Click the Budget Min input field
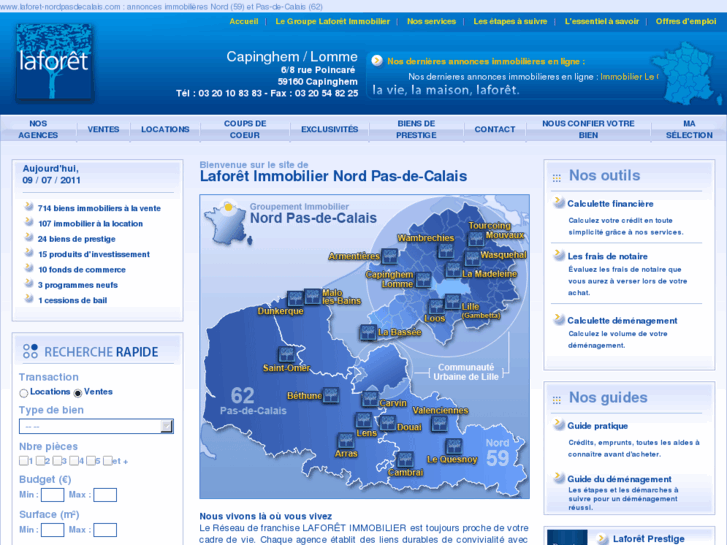The height and width of the screenshot is (545, 727). (52, 495)
